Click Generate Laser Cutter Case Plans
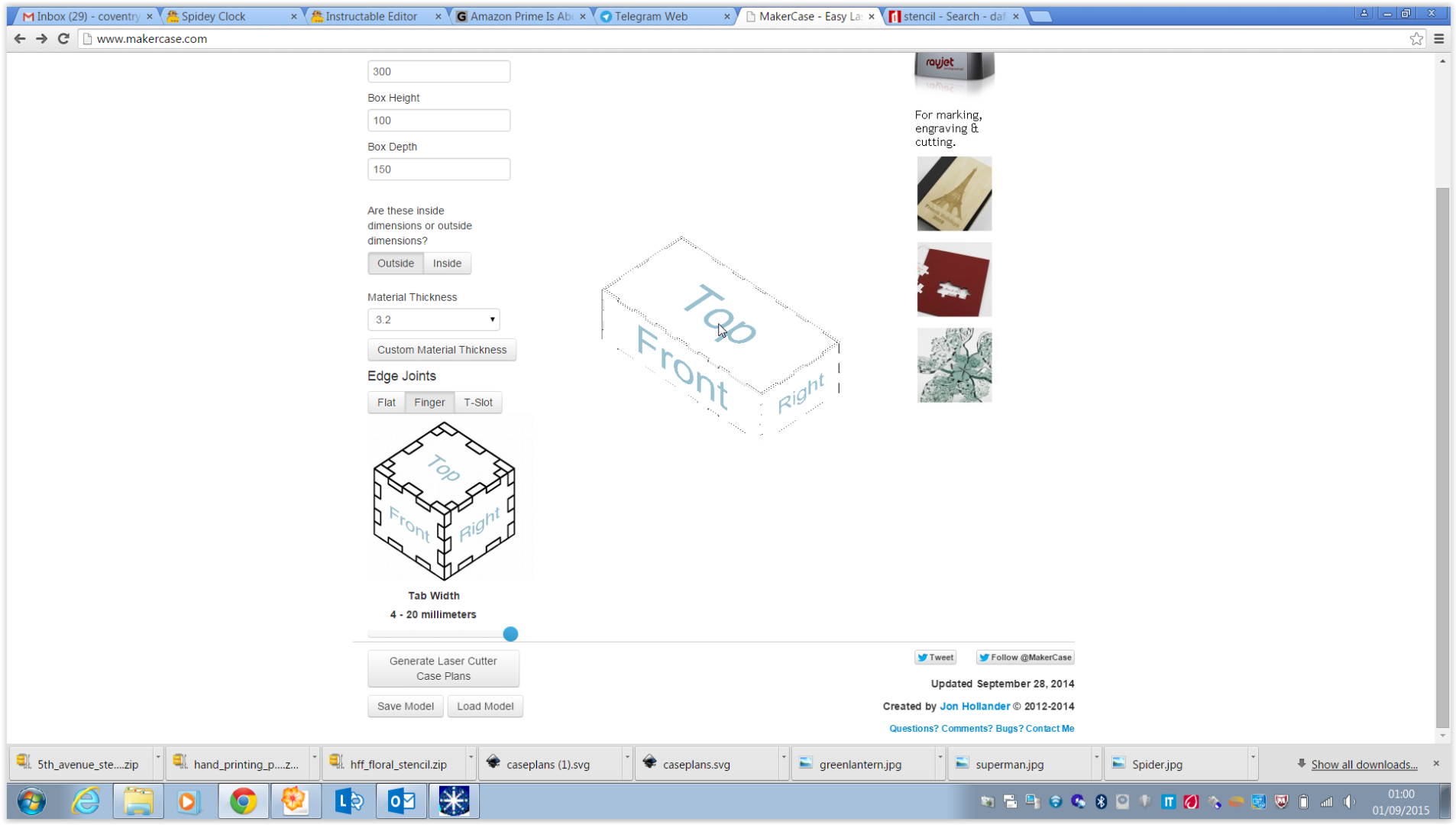This screenshot has width=1456, height=825. pyautogui.click(x=443, y=668)
